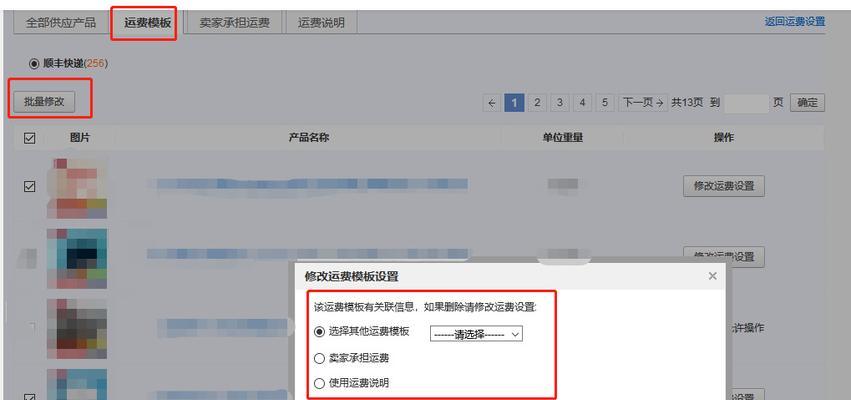Click the 共13页 page count text

(x=687, y=103)
